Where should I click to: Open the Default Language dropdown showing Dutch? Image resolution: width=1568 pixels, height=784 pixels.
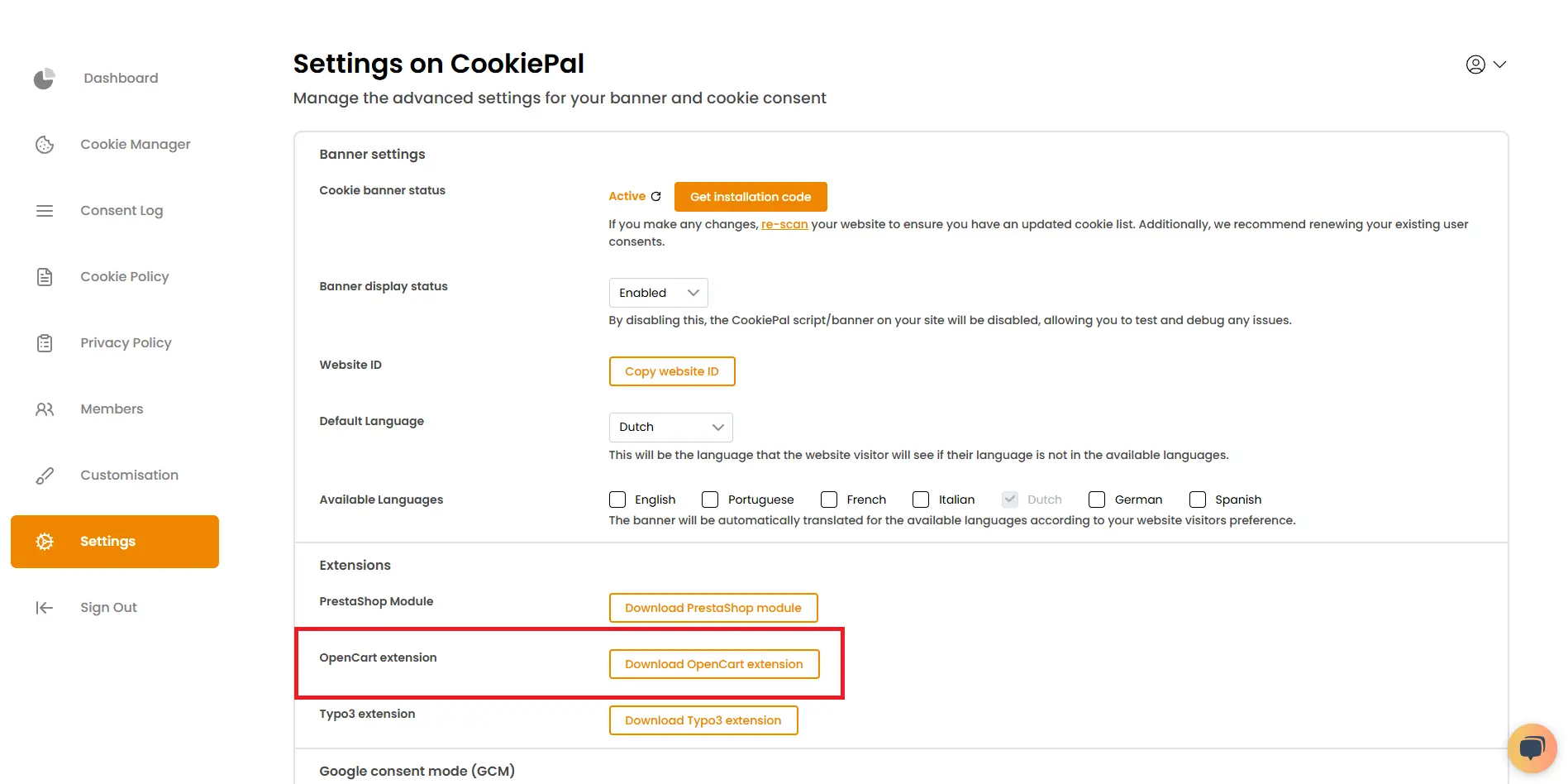click(670, 427)
